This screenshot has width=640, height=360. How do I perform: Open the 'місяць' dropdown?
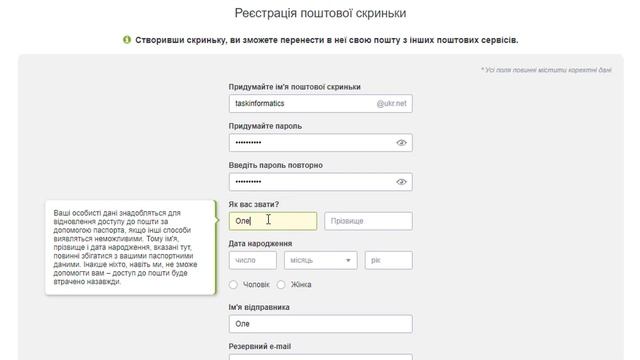point(321,260)
